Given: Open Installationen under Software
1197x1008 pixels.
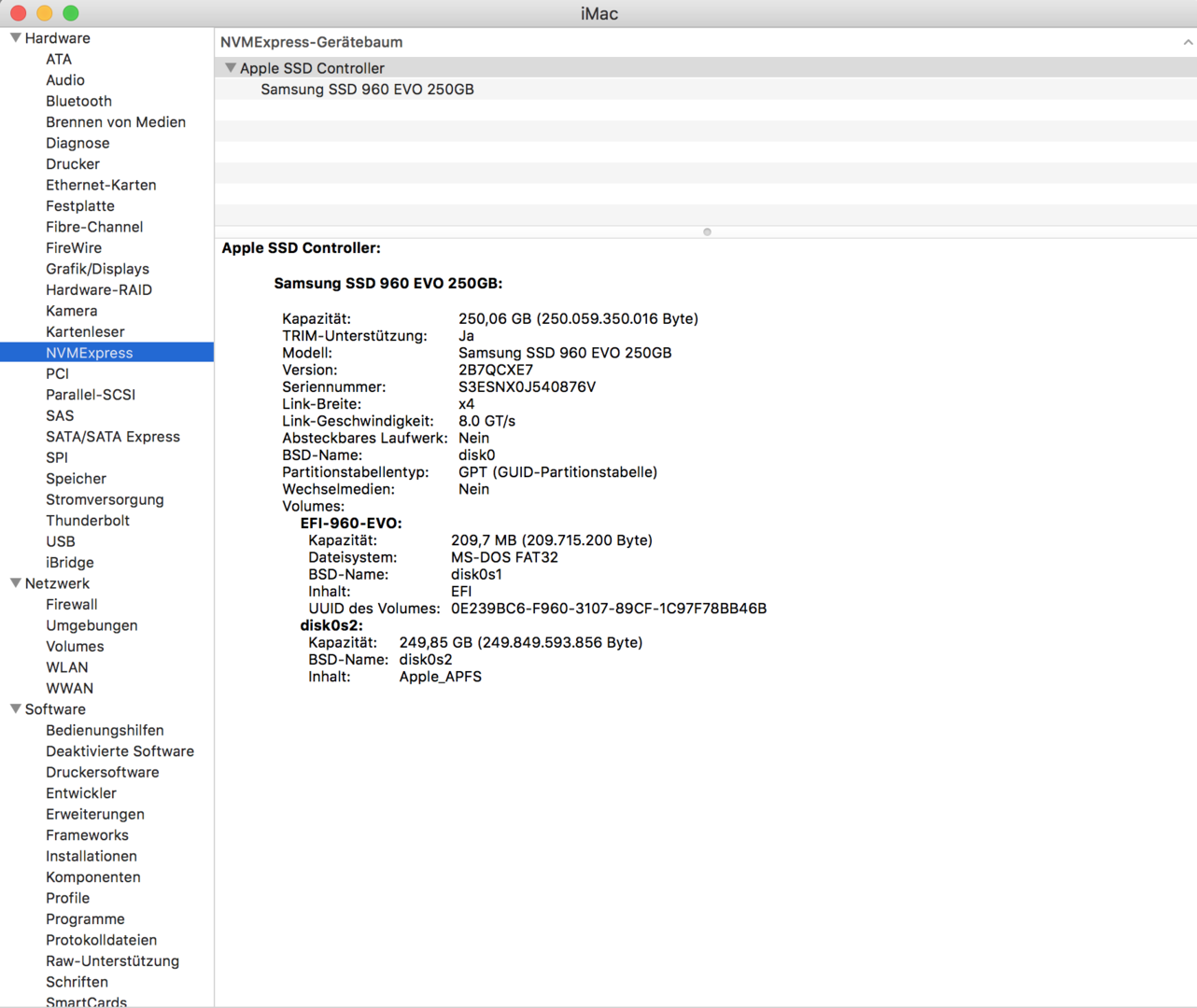Looking at the screenshot, I should click(92, 857).
